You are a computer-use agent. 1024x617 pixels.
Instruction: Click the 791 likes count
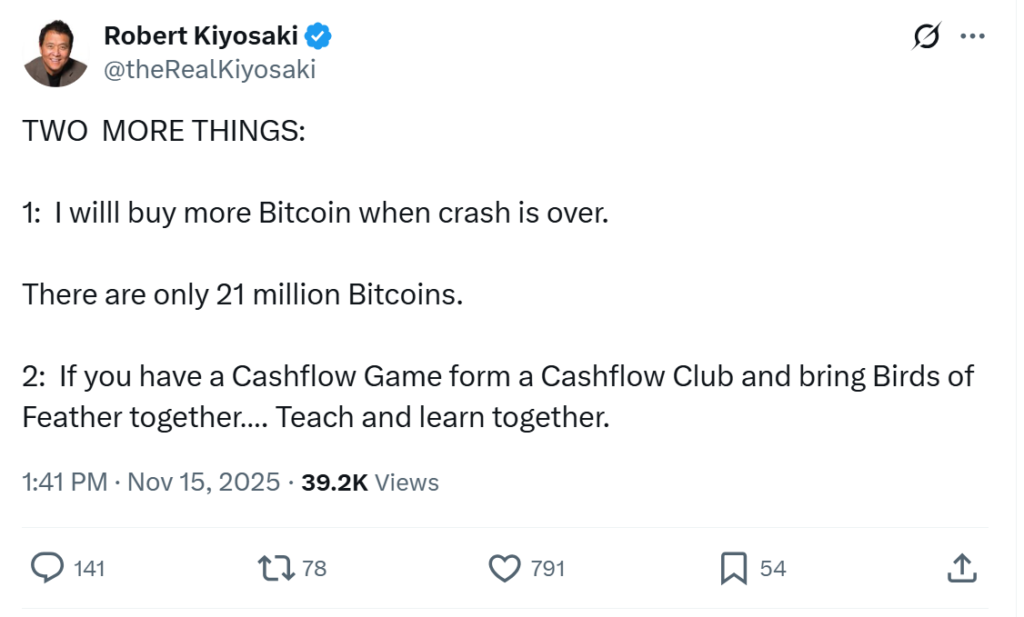point(547,568)
